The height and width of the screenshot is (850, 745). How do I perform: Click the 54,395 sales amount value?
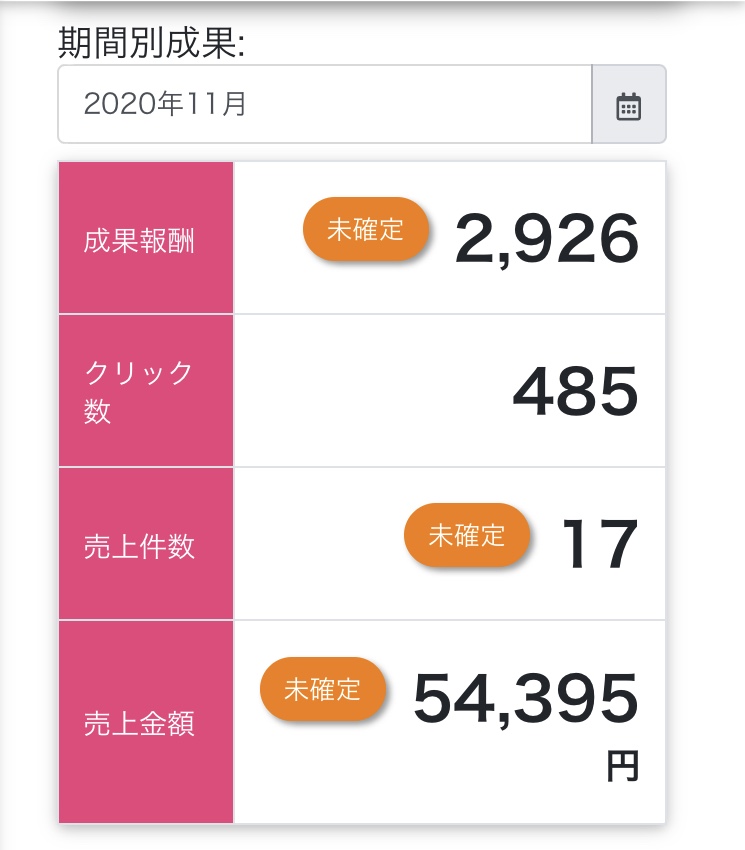point(526,698)
